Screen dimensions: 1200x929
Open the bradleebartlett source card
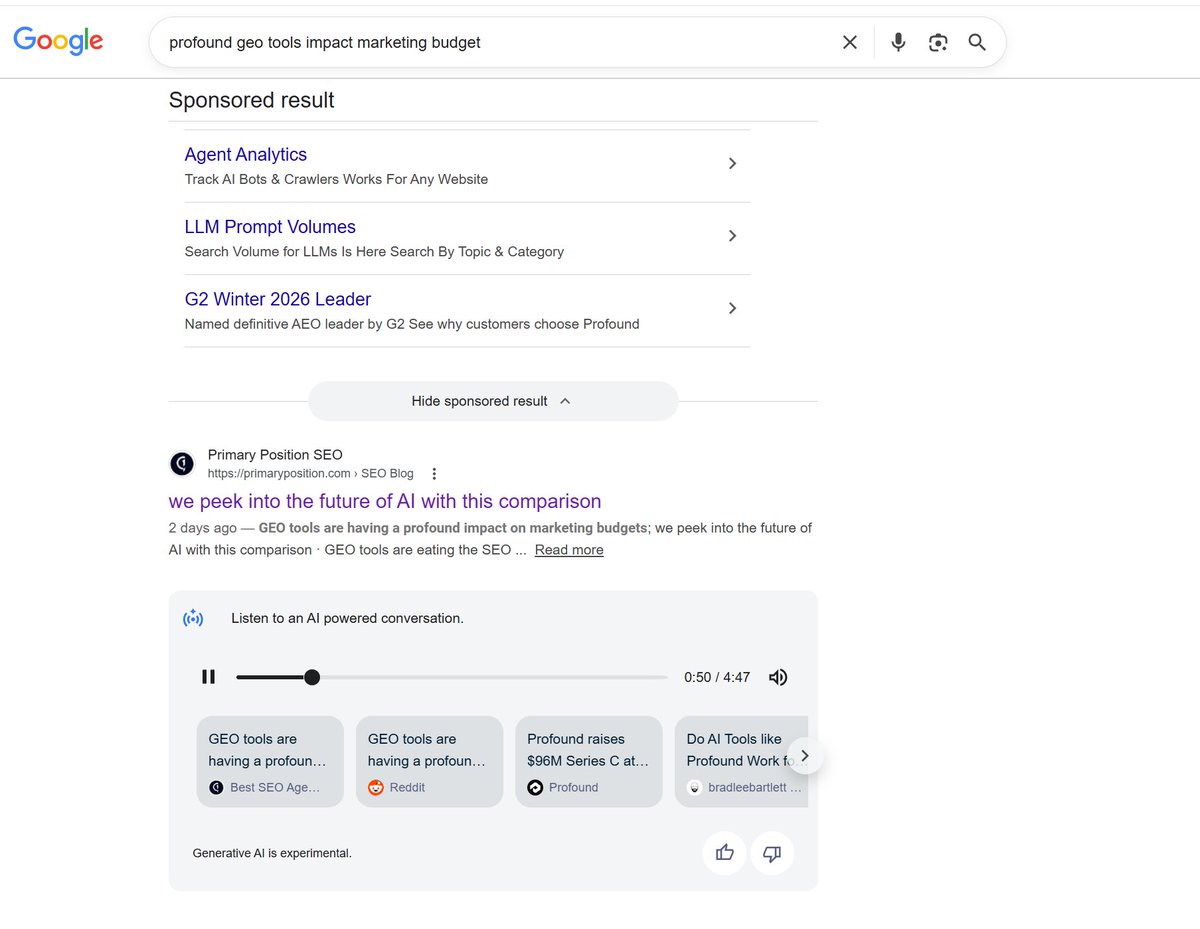click(x=740, y=762)
